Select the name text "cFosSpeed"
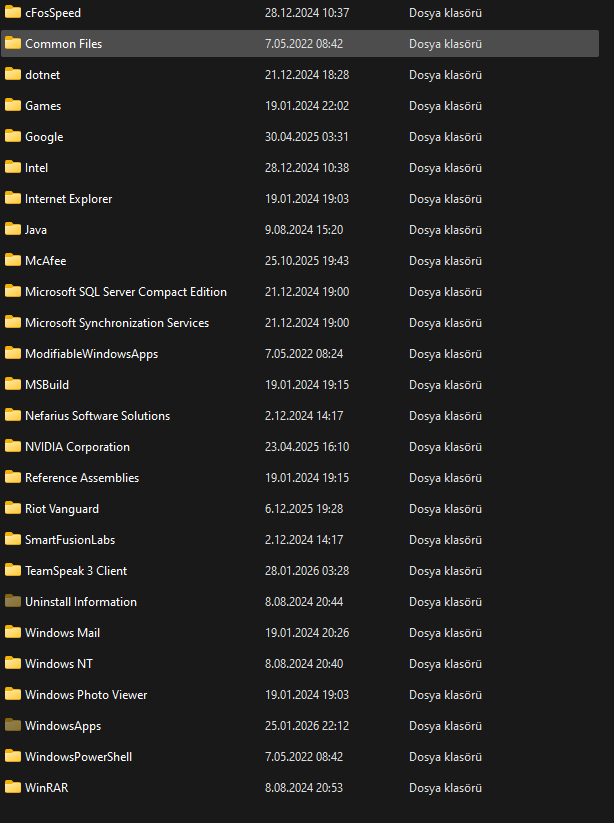The image size is (614, 823). click(53, 13)
